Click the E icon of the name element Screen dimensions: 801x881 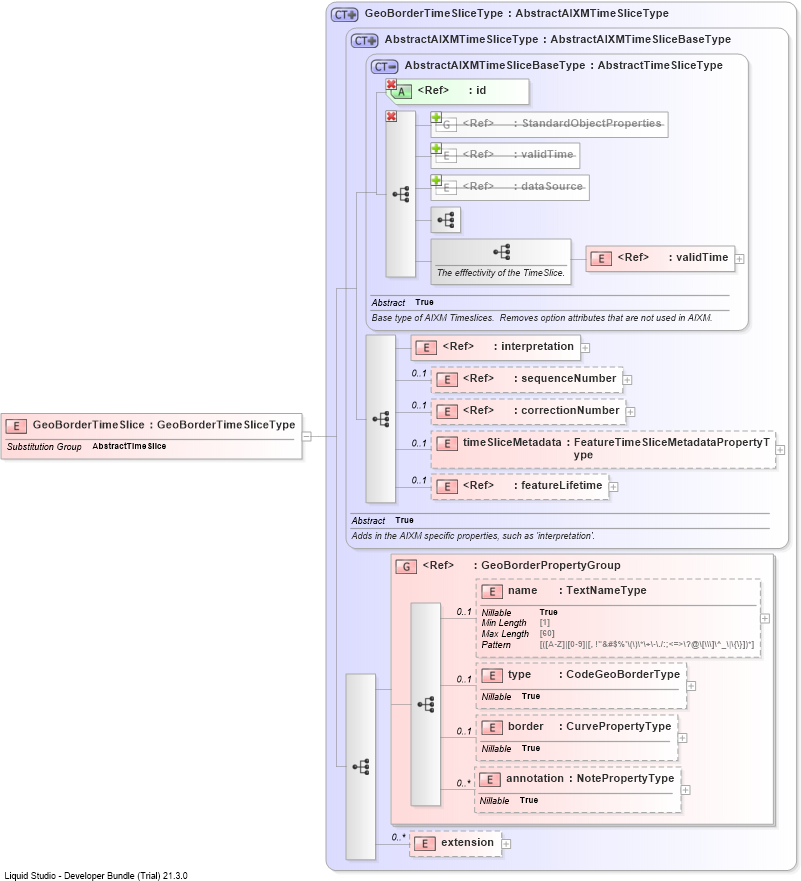[x=491, y=592]
